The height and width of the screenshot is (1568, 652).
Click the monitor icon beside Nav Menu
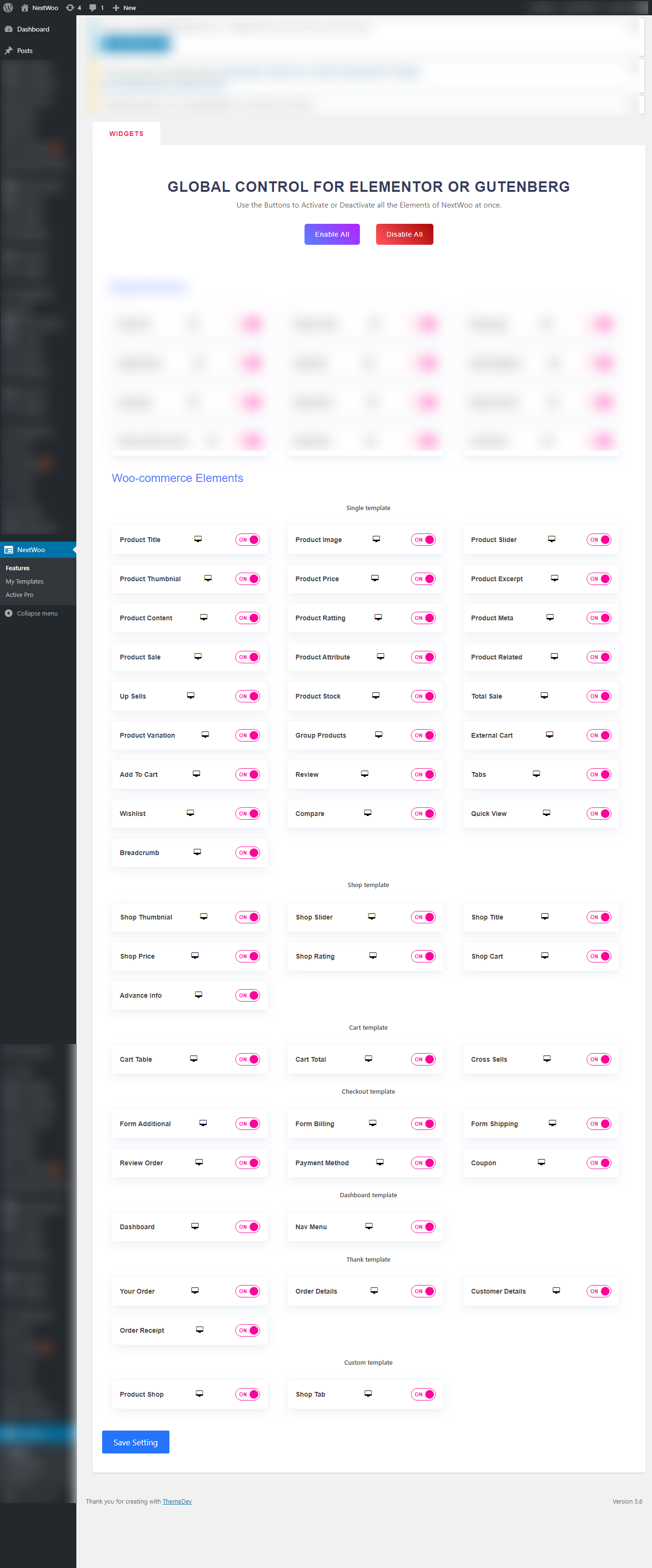(369, 1226)
